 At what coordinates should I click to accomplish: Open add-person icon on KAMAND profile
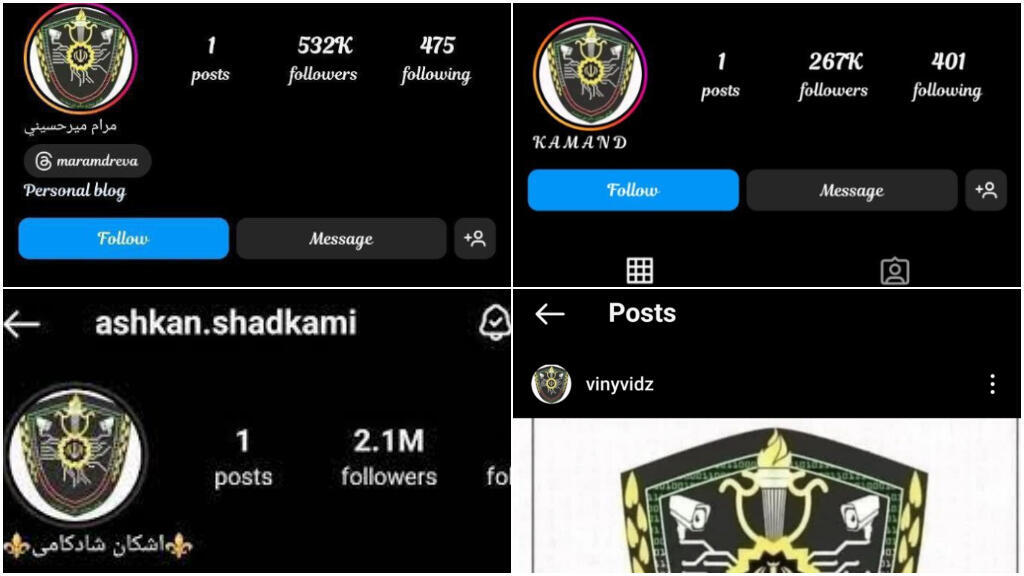tap(986, 190)
